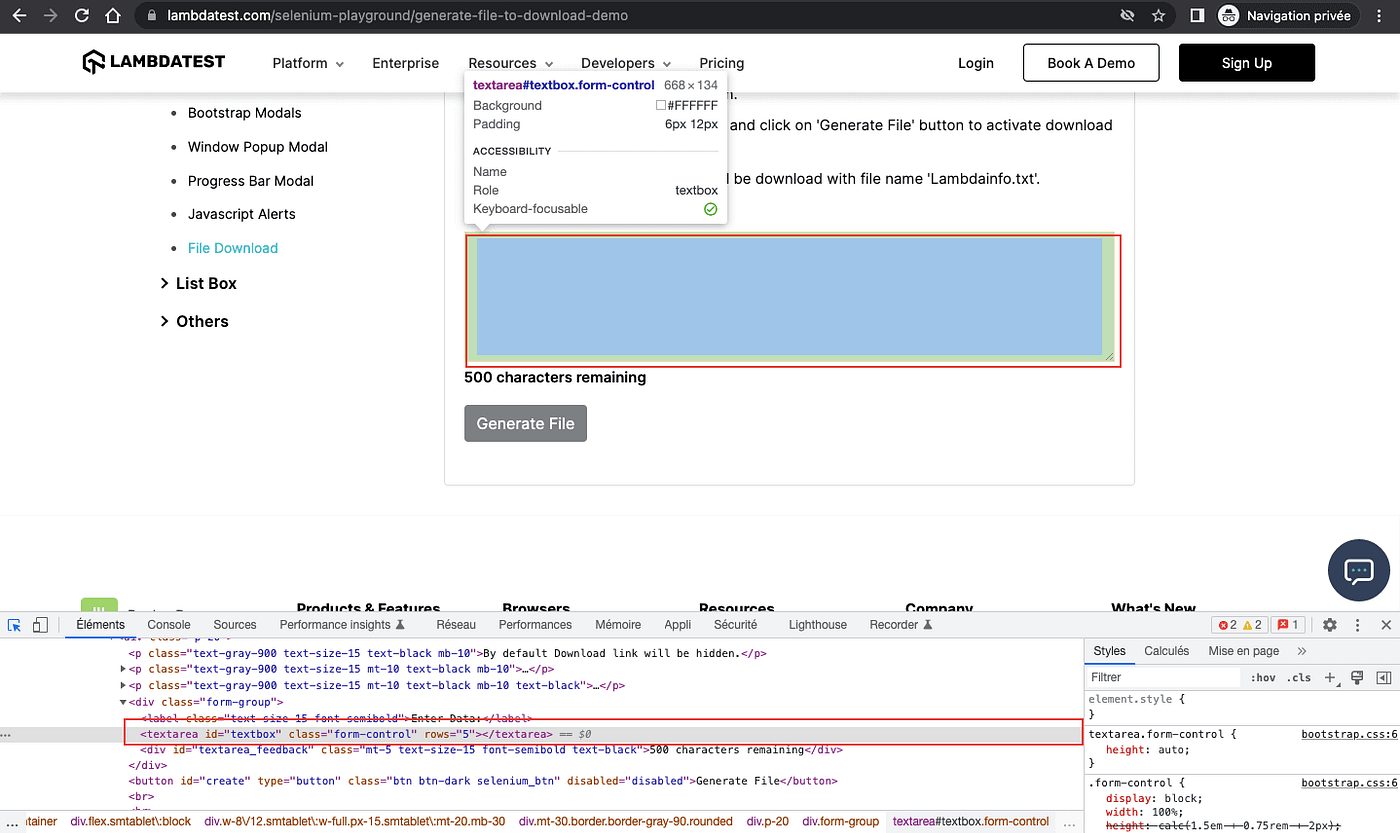Click the Book A Demo button

[x=1091, y=63]
